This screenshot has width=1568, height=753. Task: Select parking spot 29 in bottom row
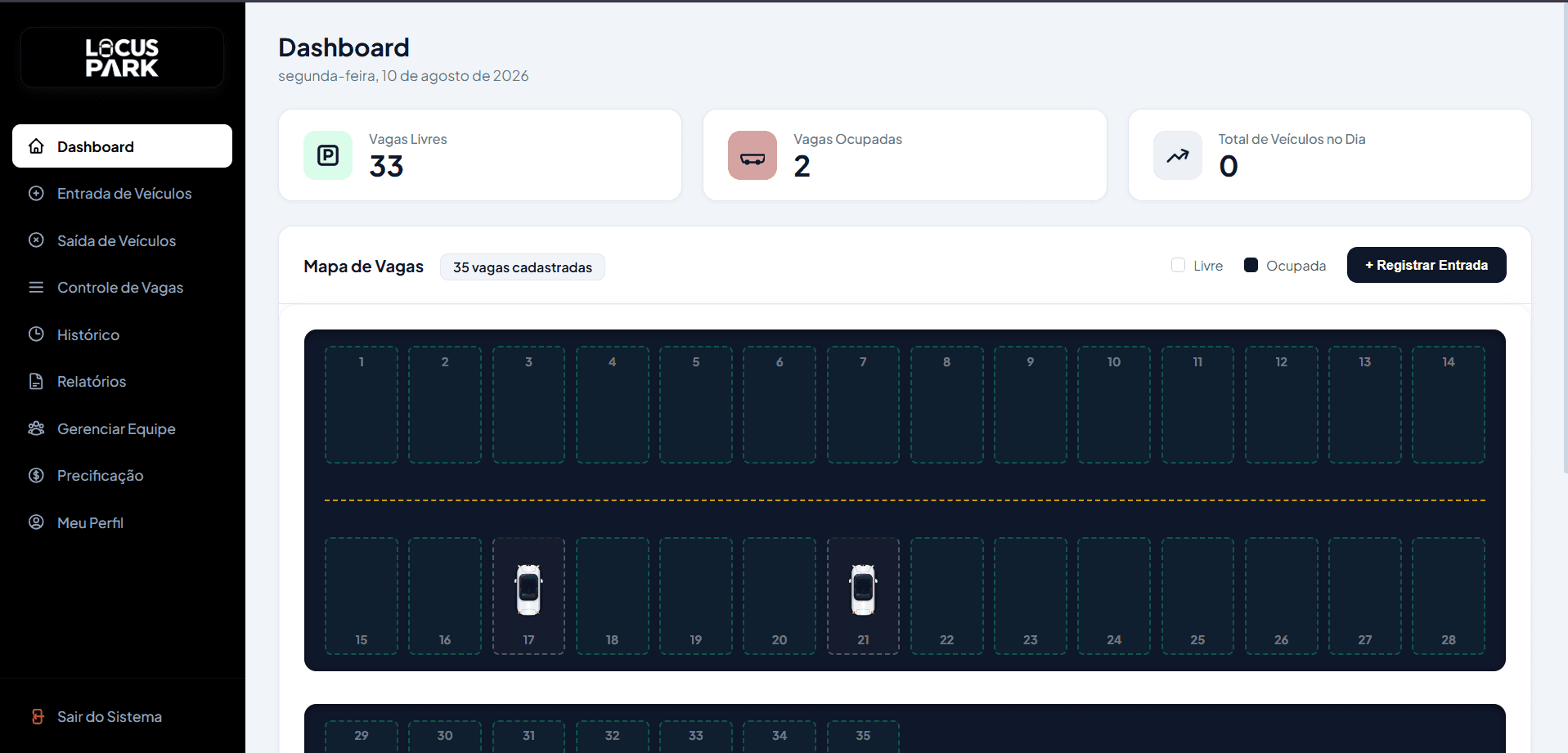click(x=362, y=737)
